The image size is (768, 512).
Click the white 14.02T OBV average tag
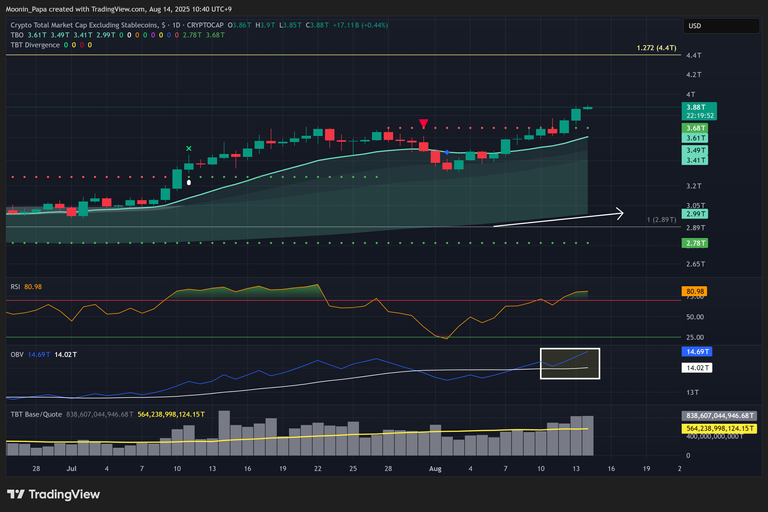coord(697,368)
